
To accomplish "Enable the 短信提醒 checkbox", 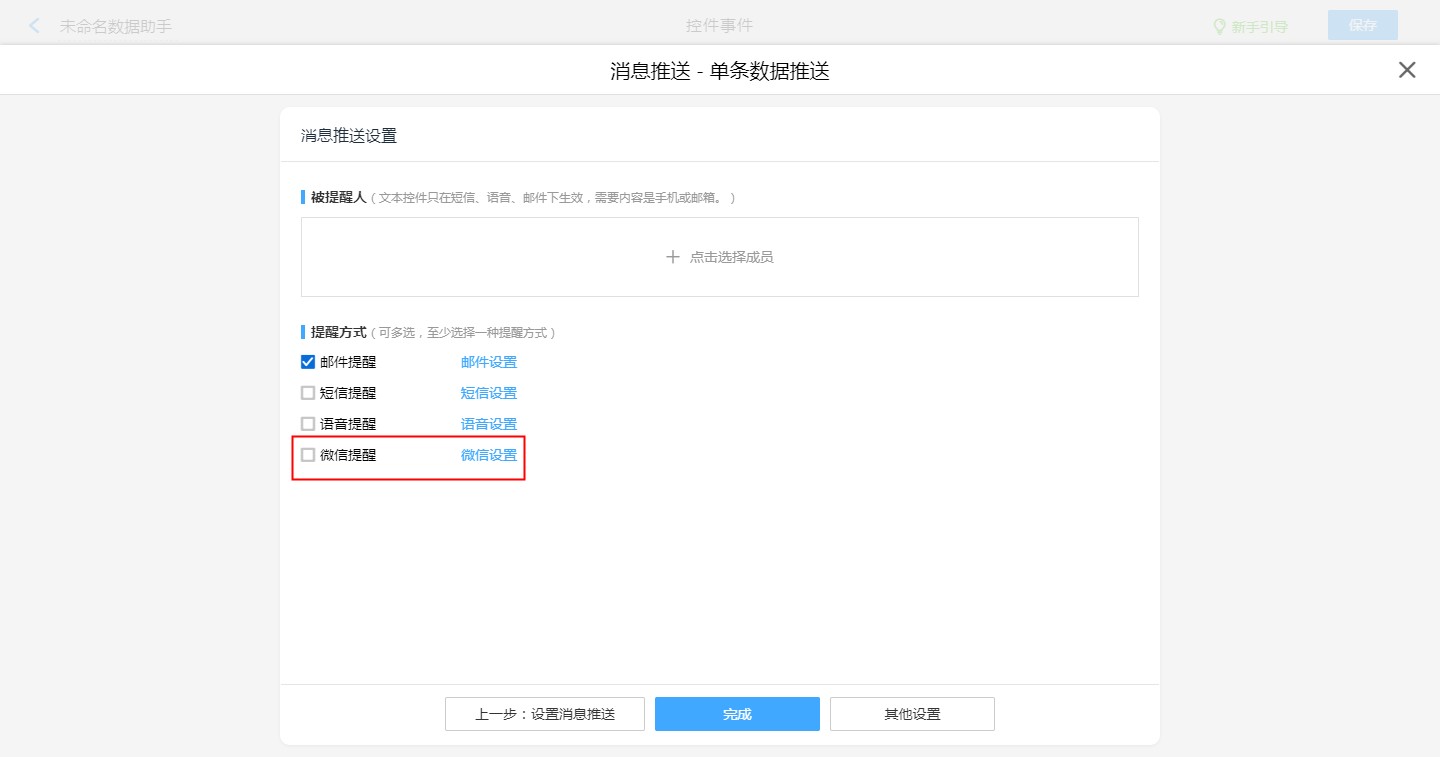I will (x=308, y=393).
